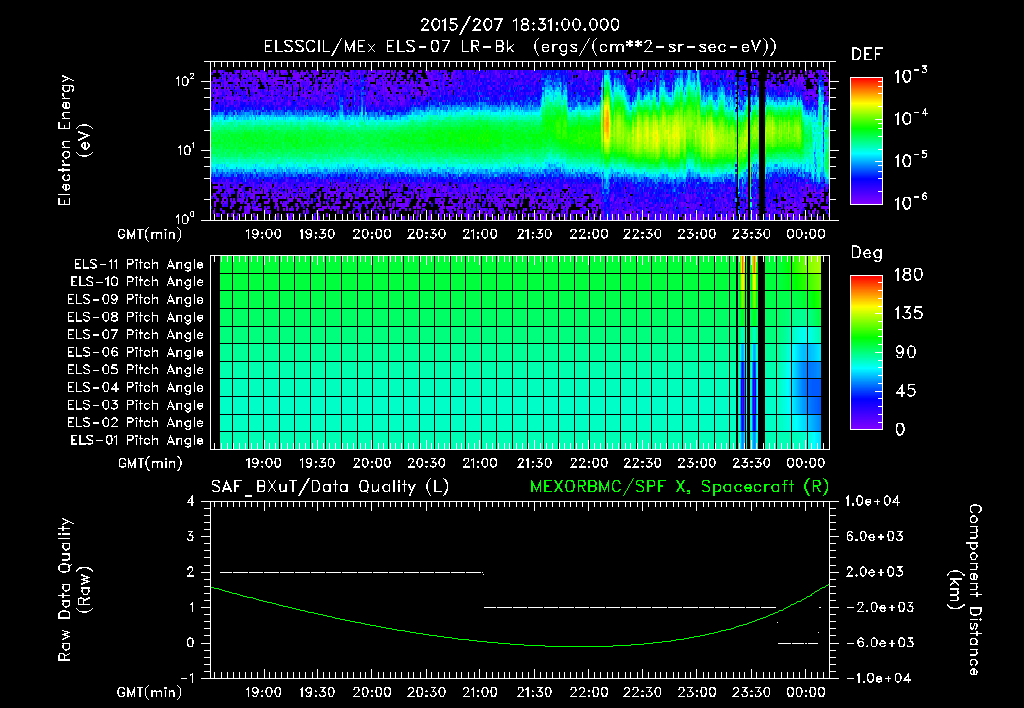Click the 10^1 electron energy tick label
The height and width of the screenshot is (708, 1024).
click(x=185, y=150)
